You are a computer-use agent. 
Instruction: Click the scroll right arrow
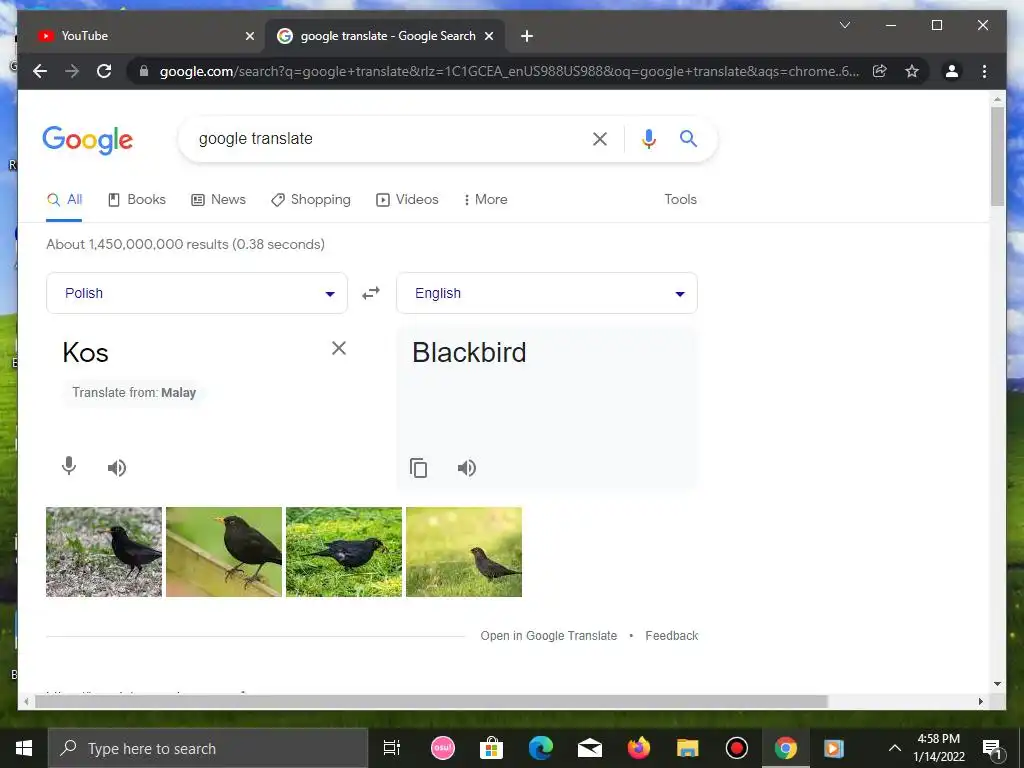(x=980, y=701)
